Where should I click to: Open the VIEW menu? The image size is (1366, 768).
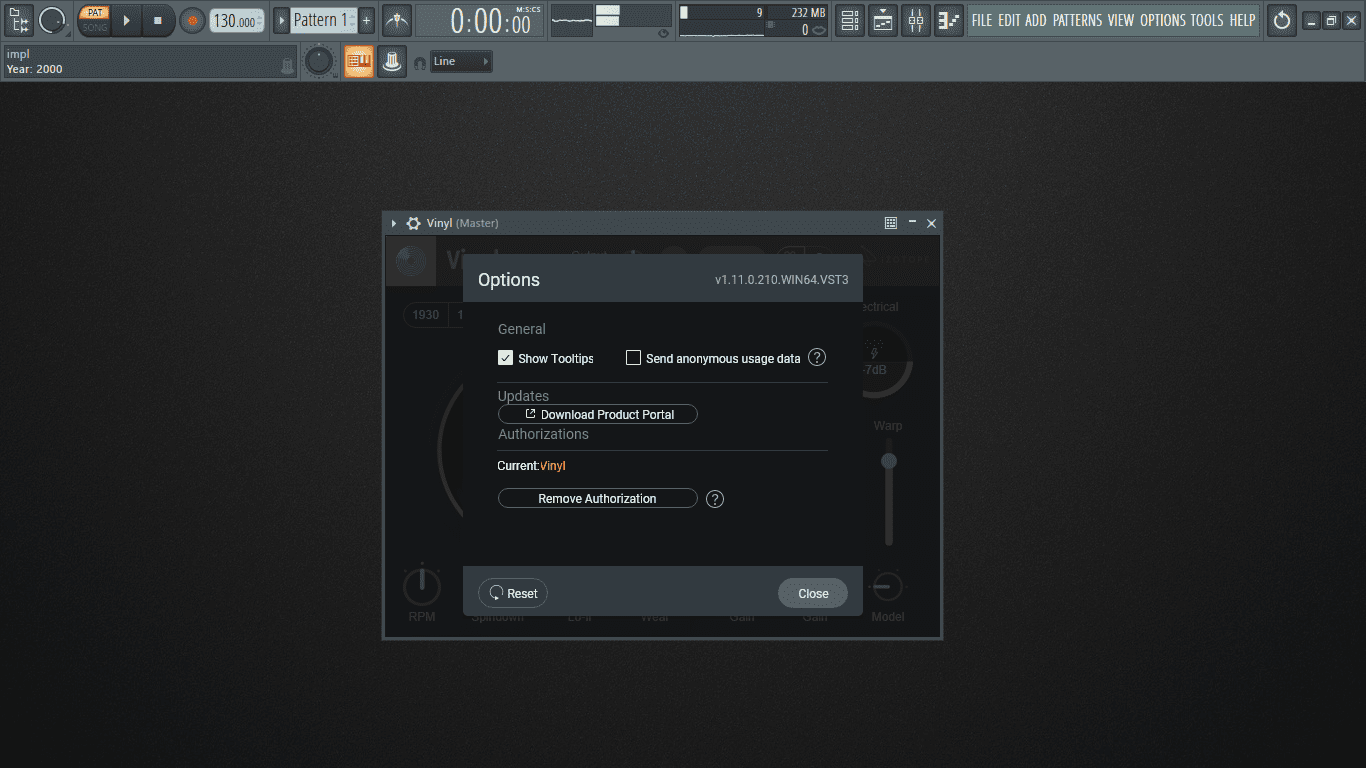pos(1121,20)
